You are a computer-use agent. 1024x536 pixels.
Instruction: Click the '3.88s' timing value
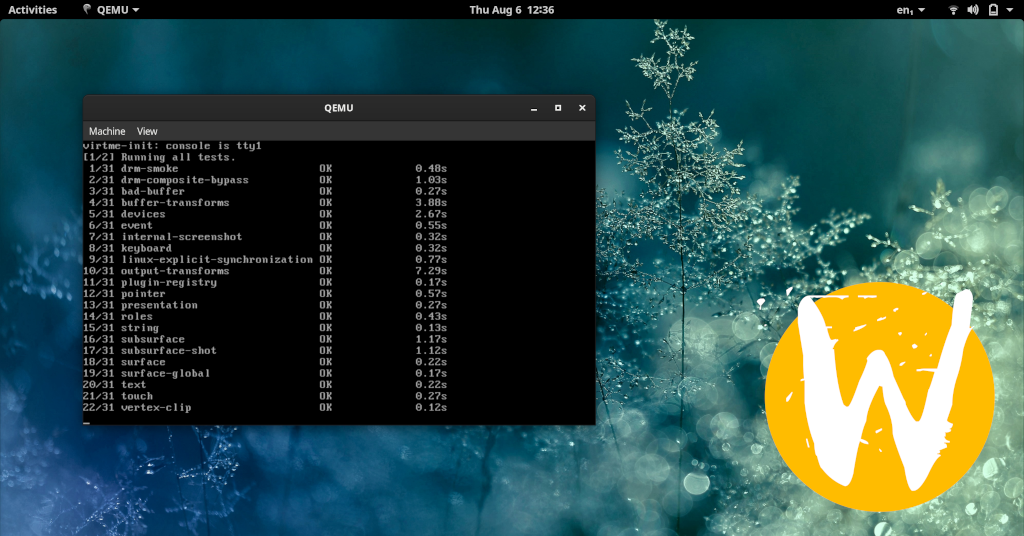431,202
